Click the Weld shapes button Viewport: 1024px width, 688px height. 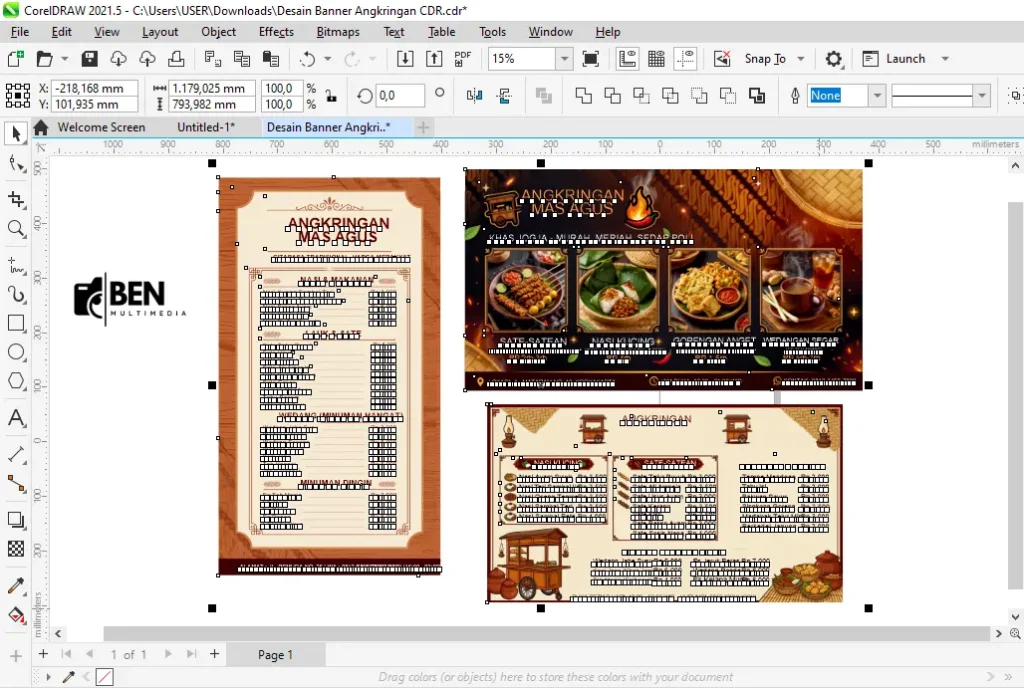tap(583, 96)
